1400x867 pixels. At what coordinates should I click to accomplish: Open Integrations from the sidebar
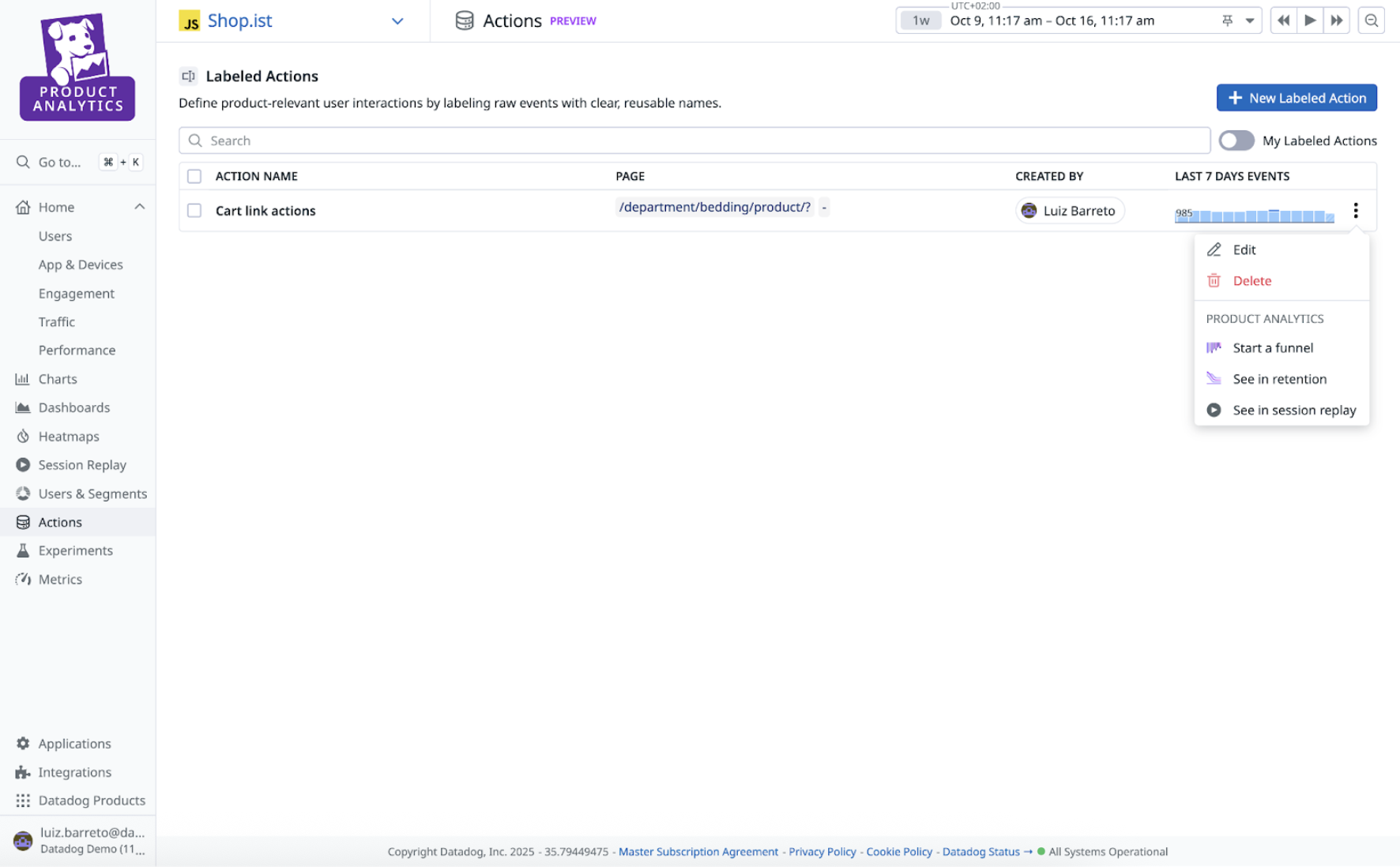point(74,771)
